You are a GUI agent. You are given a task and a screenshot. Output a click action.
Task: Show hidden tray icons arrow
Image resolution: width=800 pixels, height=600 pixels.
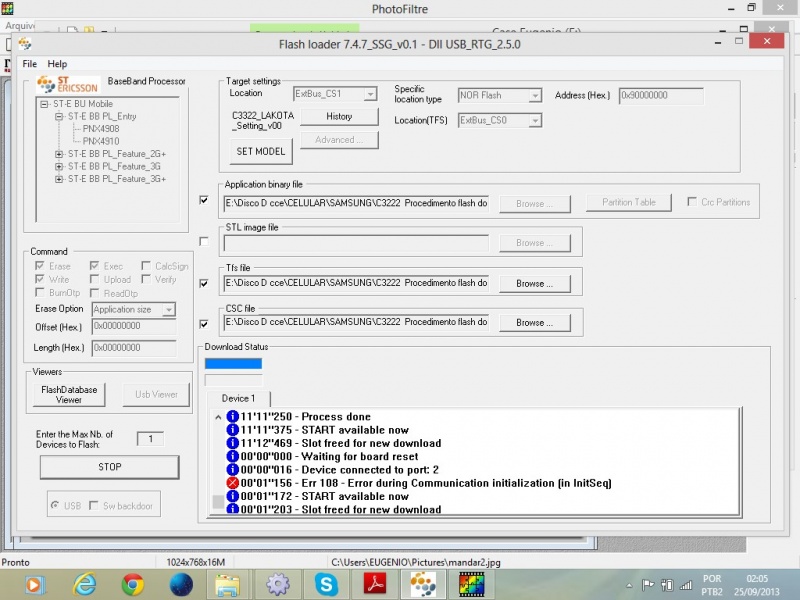tap(629, 585)
